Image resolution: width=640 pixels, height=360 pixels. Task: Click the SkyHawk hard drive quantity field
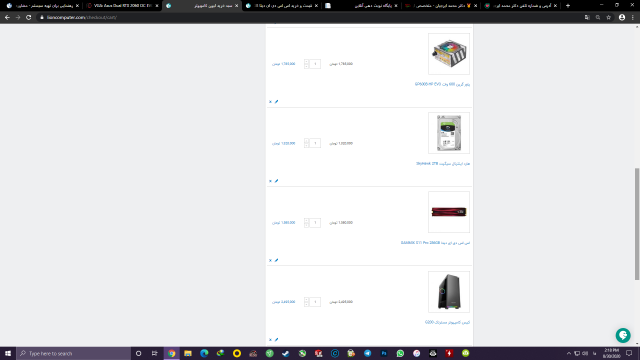click(315, 143)
